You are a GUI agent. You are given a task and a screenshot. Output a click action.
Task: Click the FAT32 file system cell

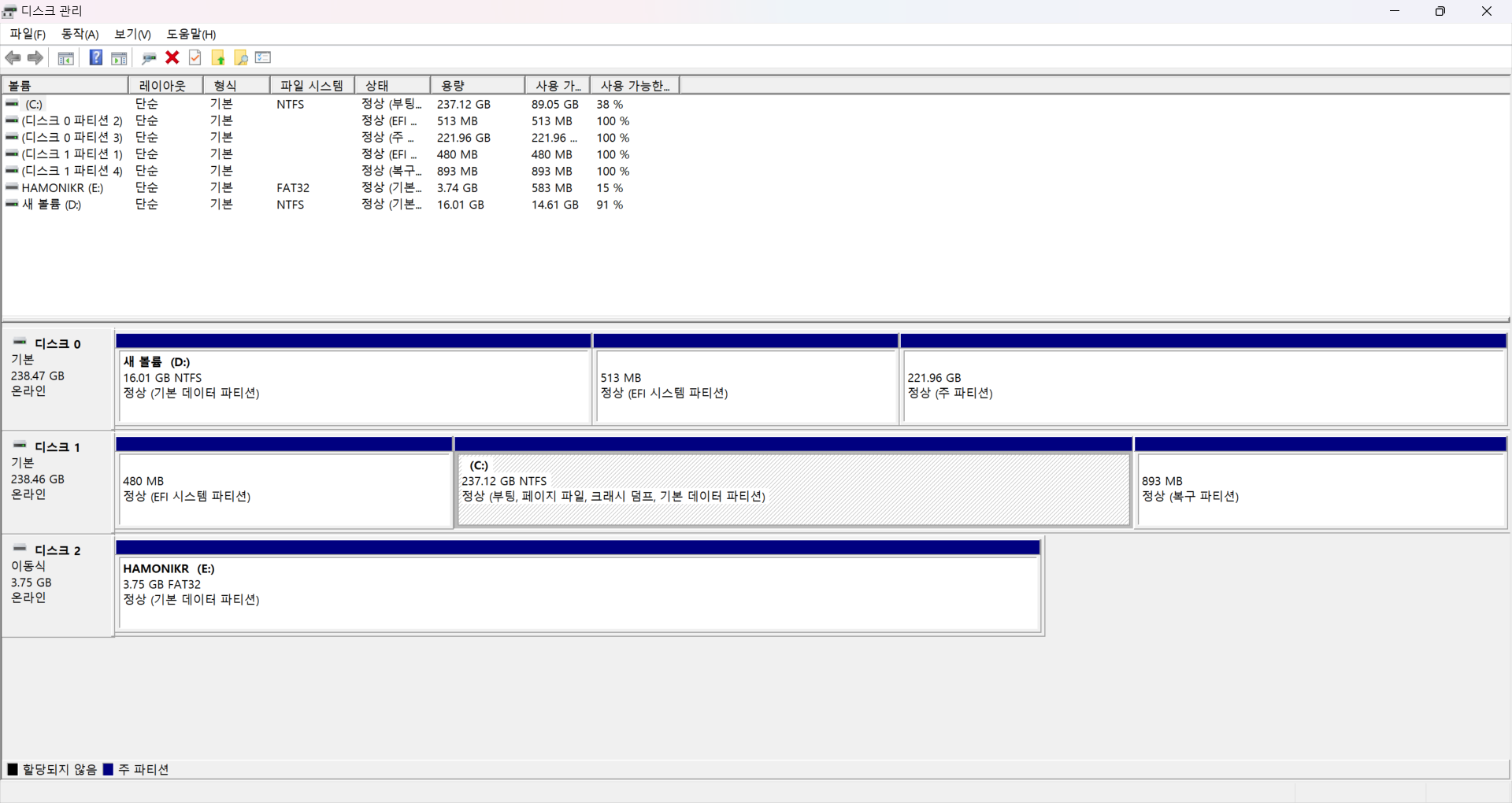(293, 187)
